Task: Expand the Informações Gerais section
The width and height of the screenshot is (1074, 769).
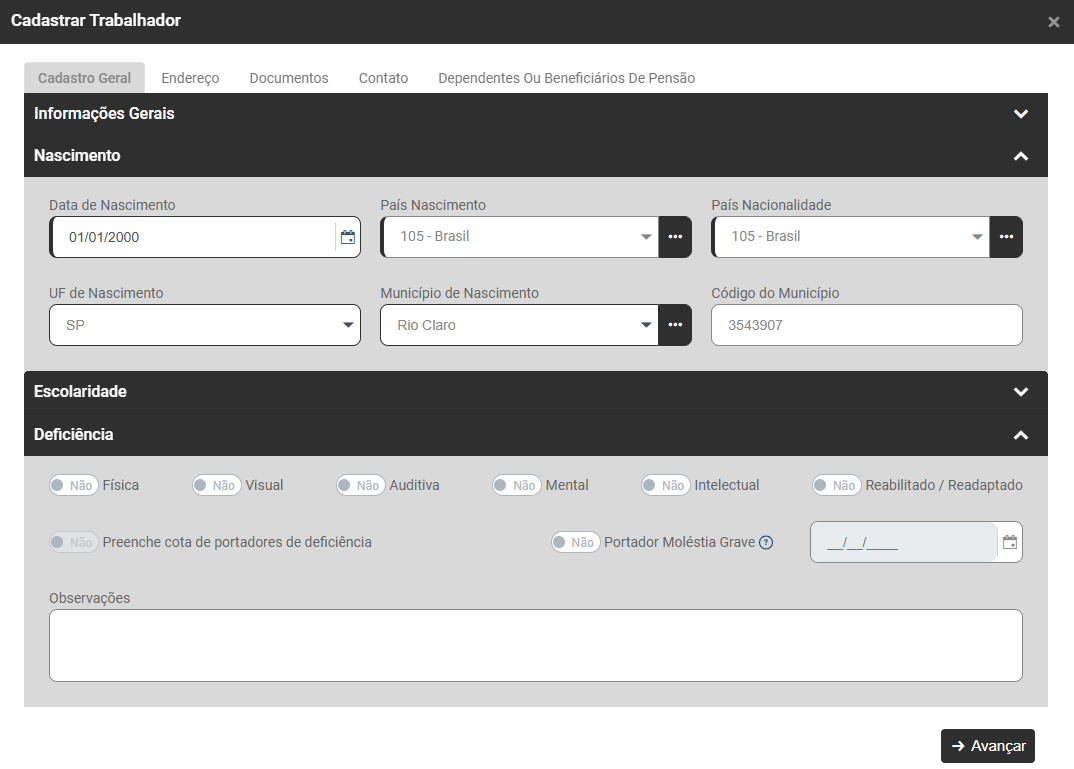Action: point(1020,114)
